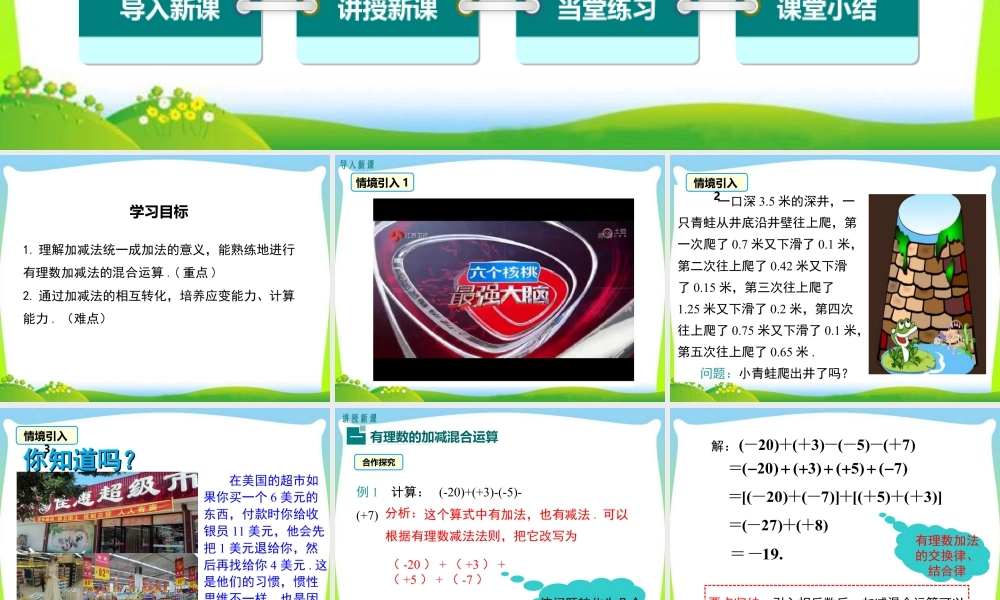1000x600 pixels.
Task: Click the 你知道吗 heading
Action: tap(80, 460)
